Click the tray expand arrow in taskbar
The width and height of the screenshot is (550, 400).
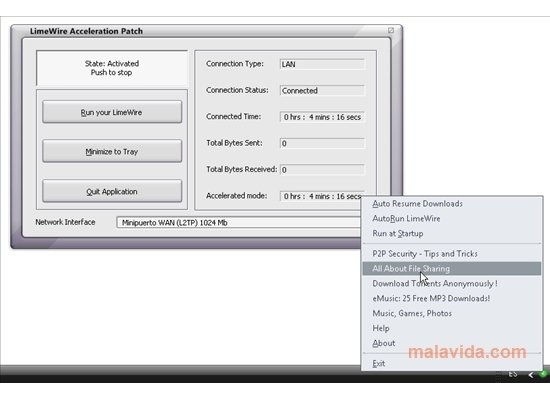[531, 375]
